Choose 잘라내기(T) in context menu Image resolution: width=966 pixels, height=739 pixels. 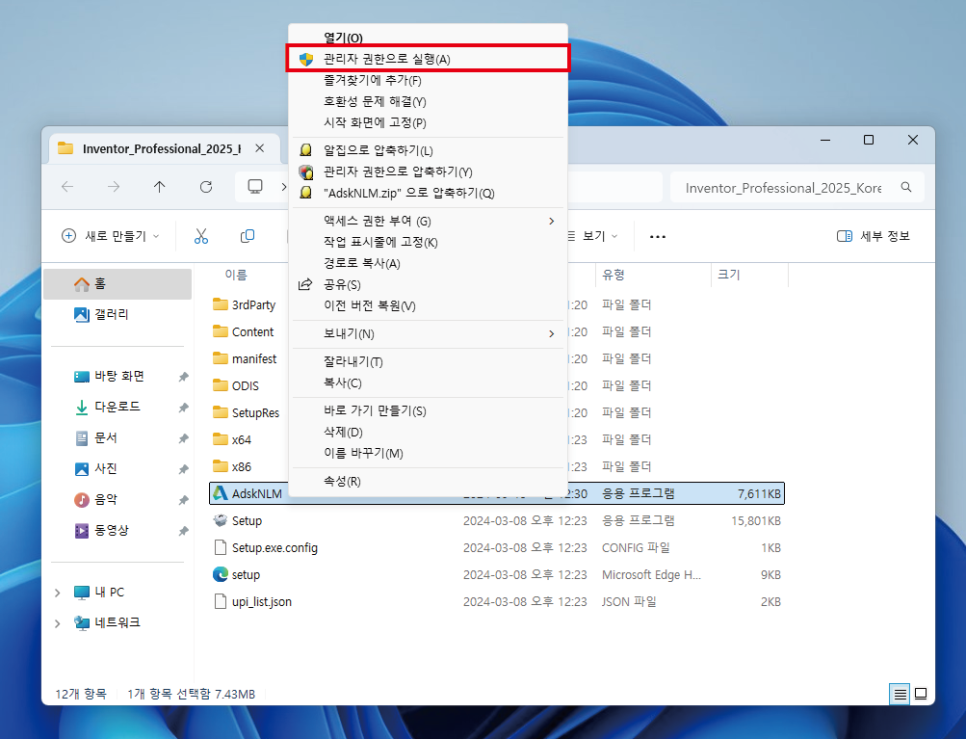pos(428,361)
